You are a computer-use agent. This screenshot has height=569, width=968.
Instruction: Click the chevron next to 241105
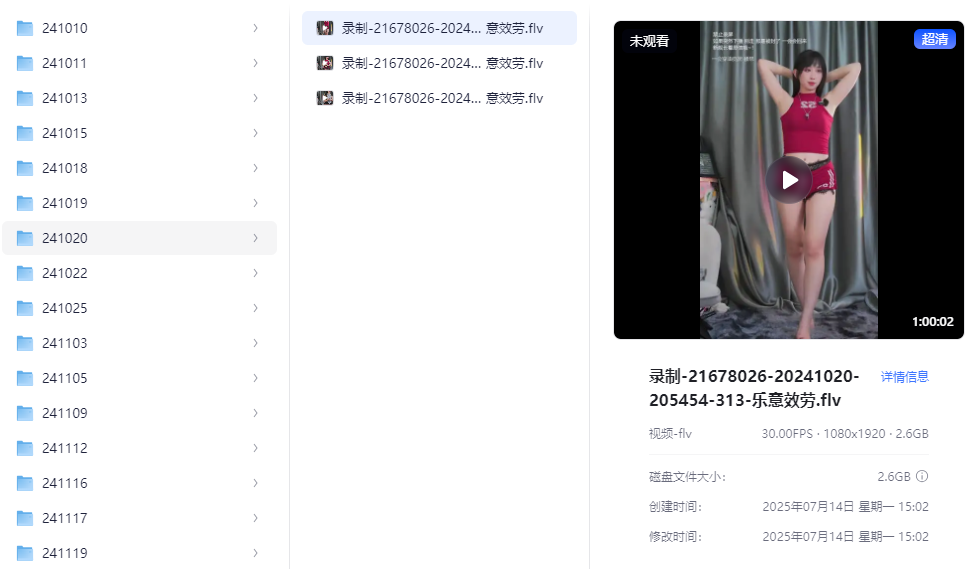click(x=256, y=378)
